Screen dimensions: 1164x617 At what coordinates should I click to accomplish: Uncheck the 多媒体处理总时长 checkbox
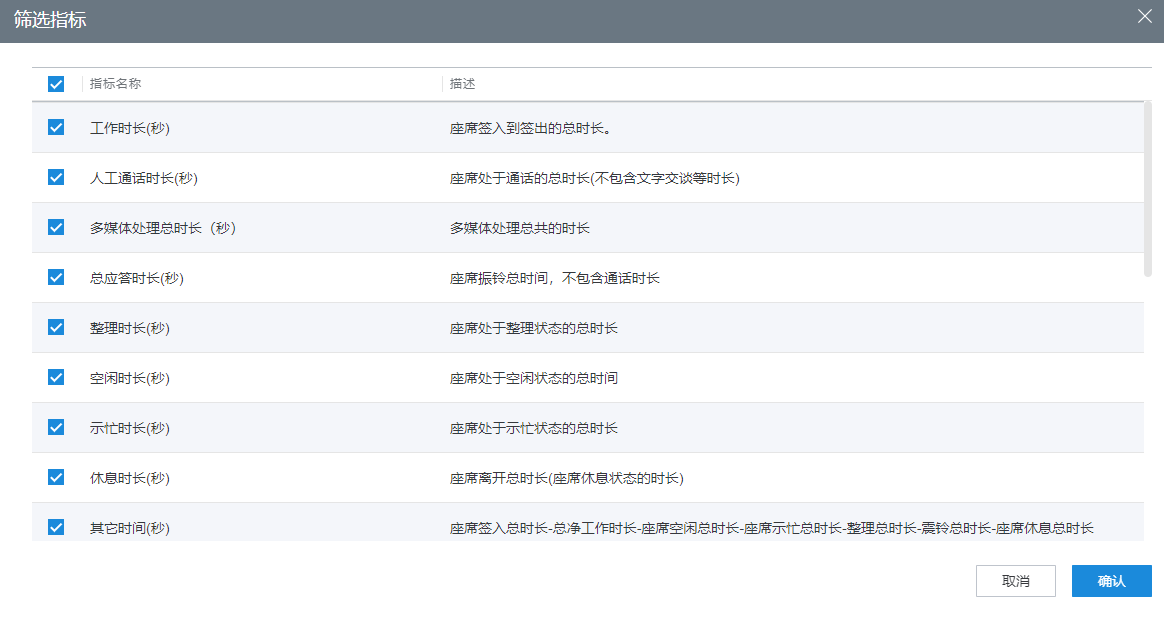[56, 227]
